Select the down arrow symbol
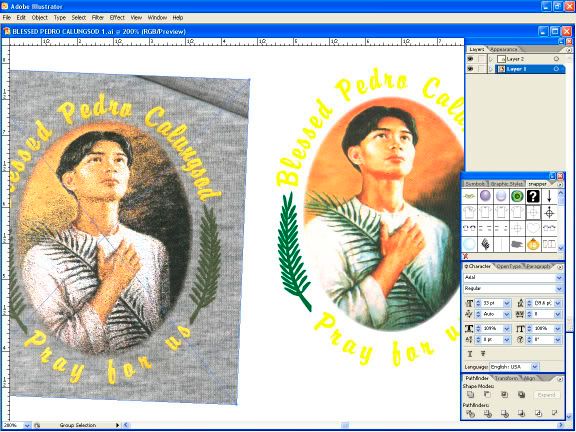Image resolution: width=576 pixels, height=432 pixels. tap(549, 196)
